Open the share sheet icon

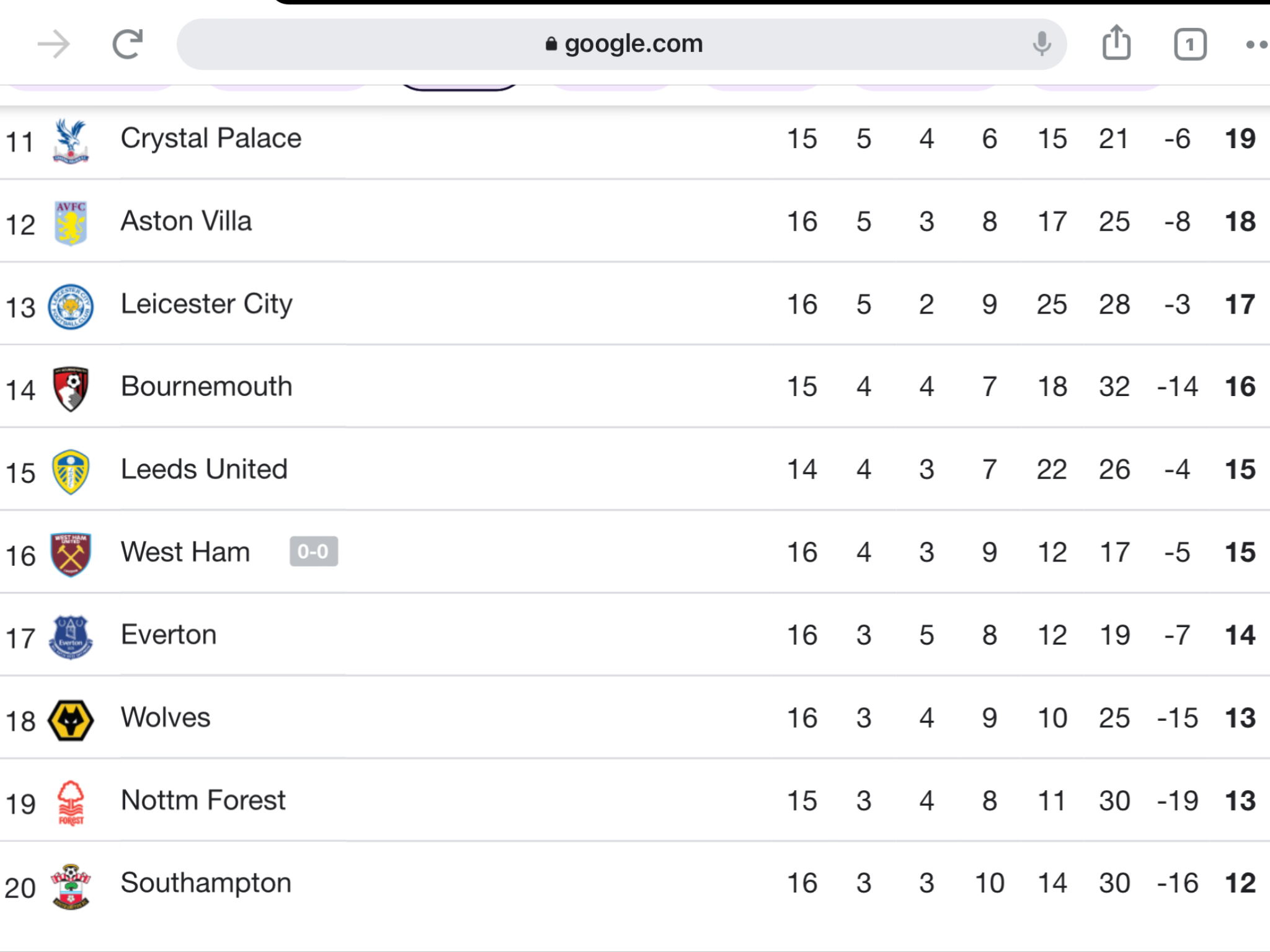point(1116,43)
